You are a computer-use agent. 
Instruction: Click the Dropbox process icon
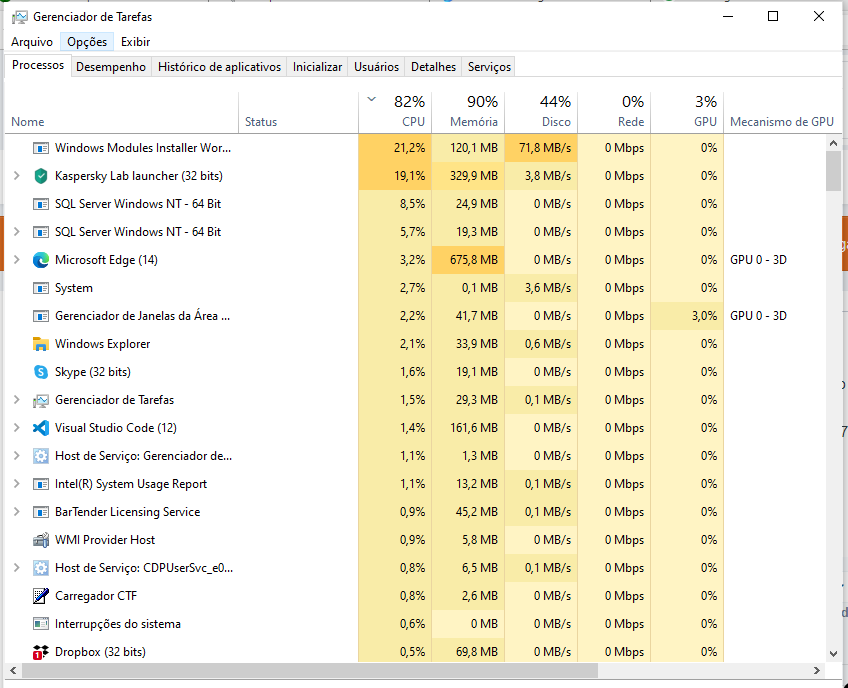click(41, 652)
